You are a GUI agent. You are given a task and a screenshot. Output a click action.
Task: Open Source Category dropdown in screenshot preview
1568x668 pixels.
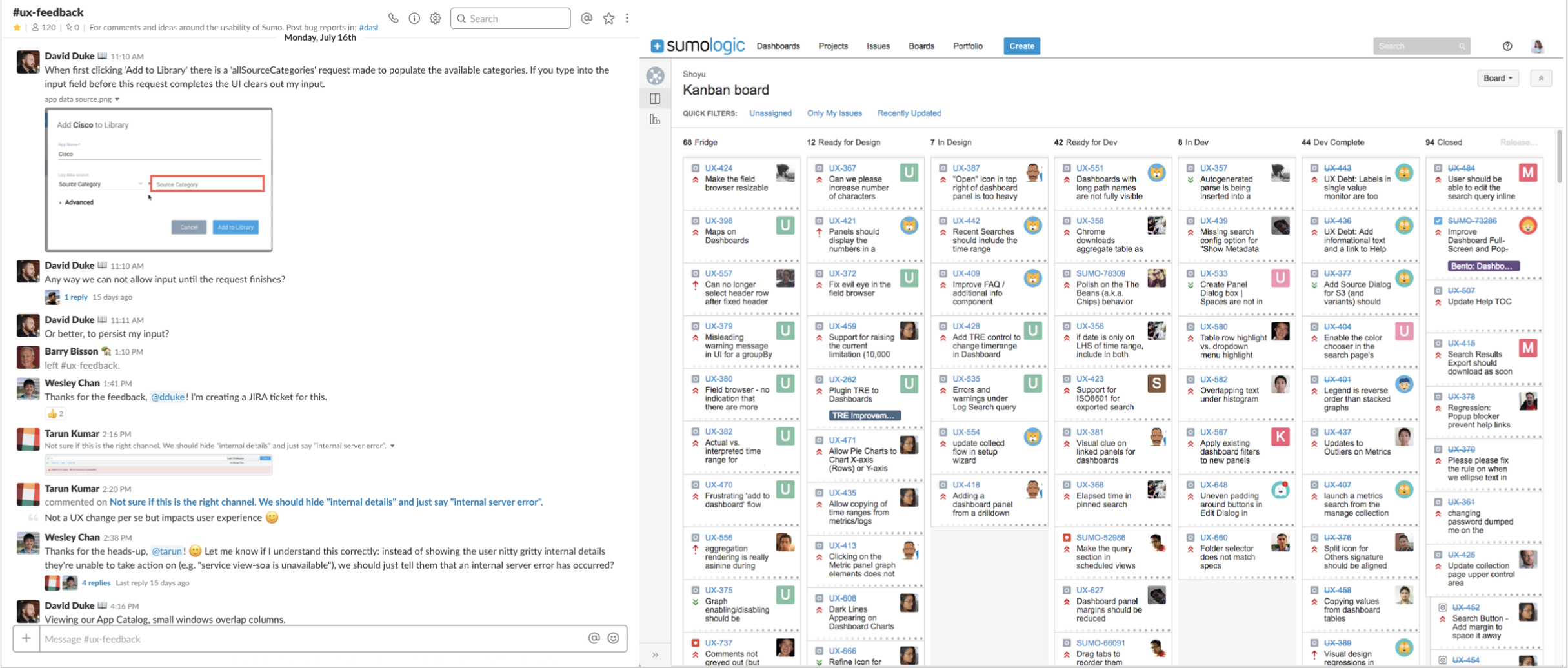[101, 184]
